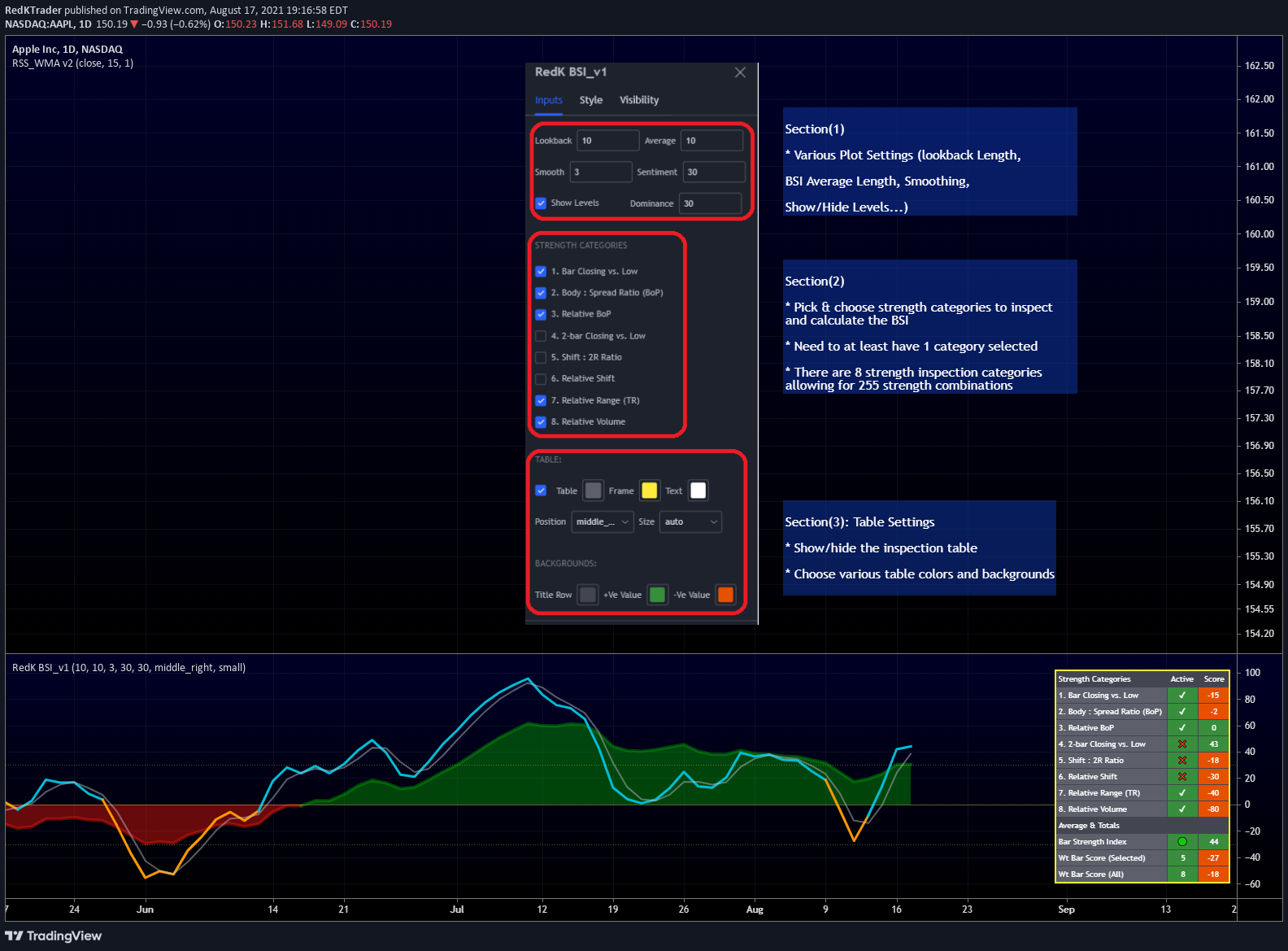
Task: Close the RedK BSI_v1 settings dialog
Action: (740, 72)
